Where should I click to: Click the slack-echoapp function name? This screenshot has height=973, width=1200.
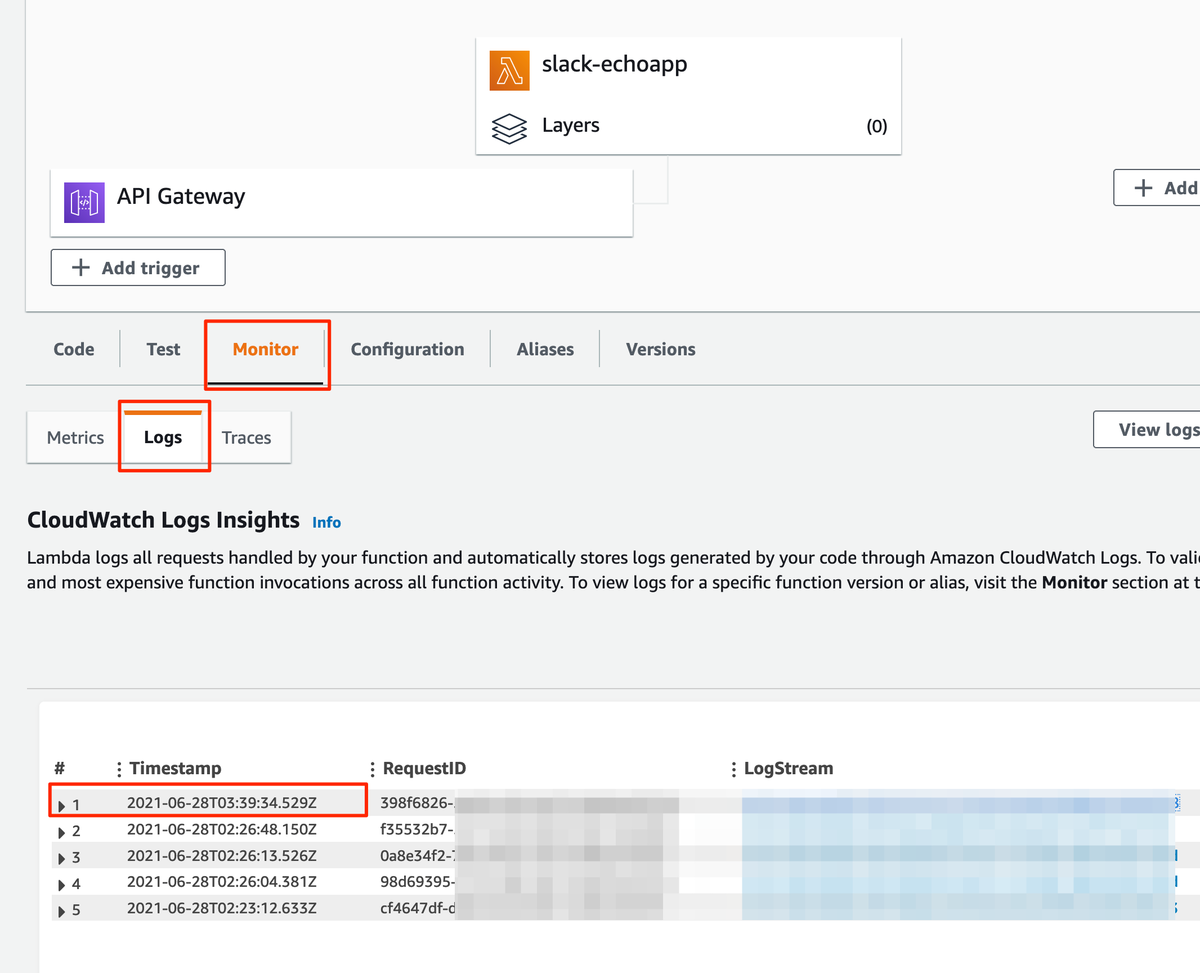pyautogui.click(x=614, y=65)
